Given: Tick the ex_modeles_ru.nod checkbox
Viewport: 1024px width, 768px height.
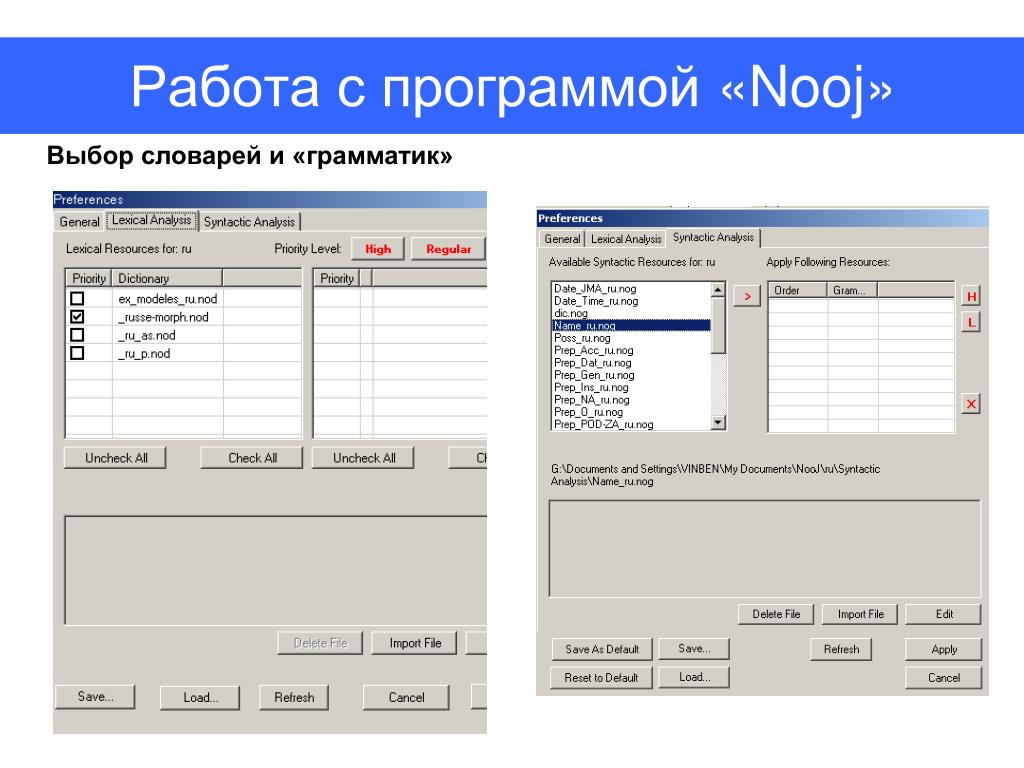Looking at the screenshot, I should 77,298.
